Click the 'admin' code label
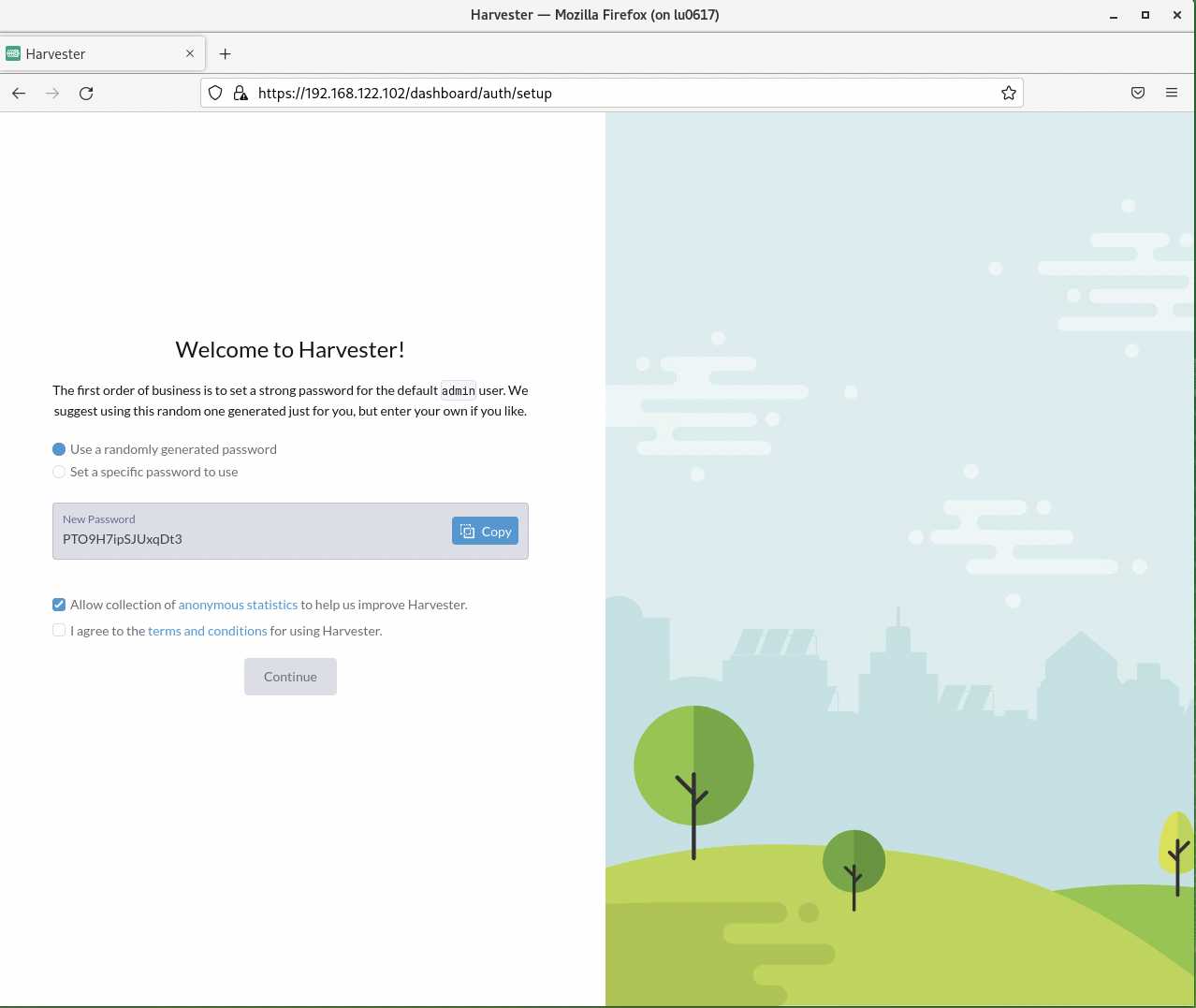Screen dimensions: 1196x1008 [459, 390]
